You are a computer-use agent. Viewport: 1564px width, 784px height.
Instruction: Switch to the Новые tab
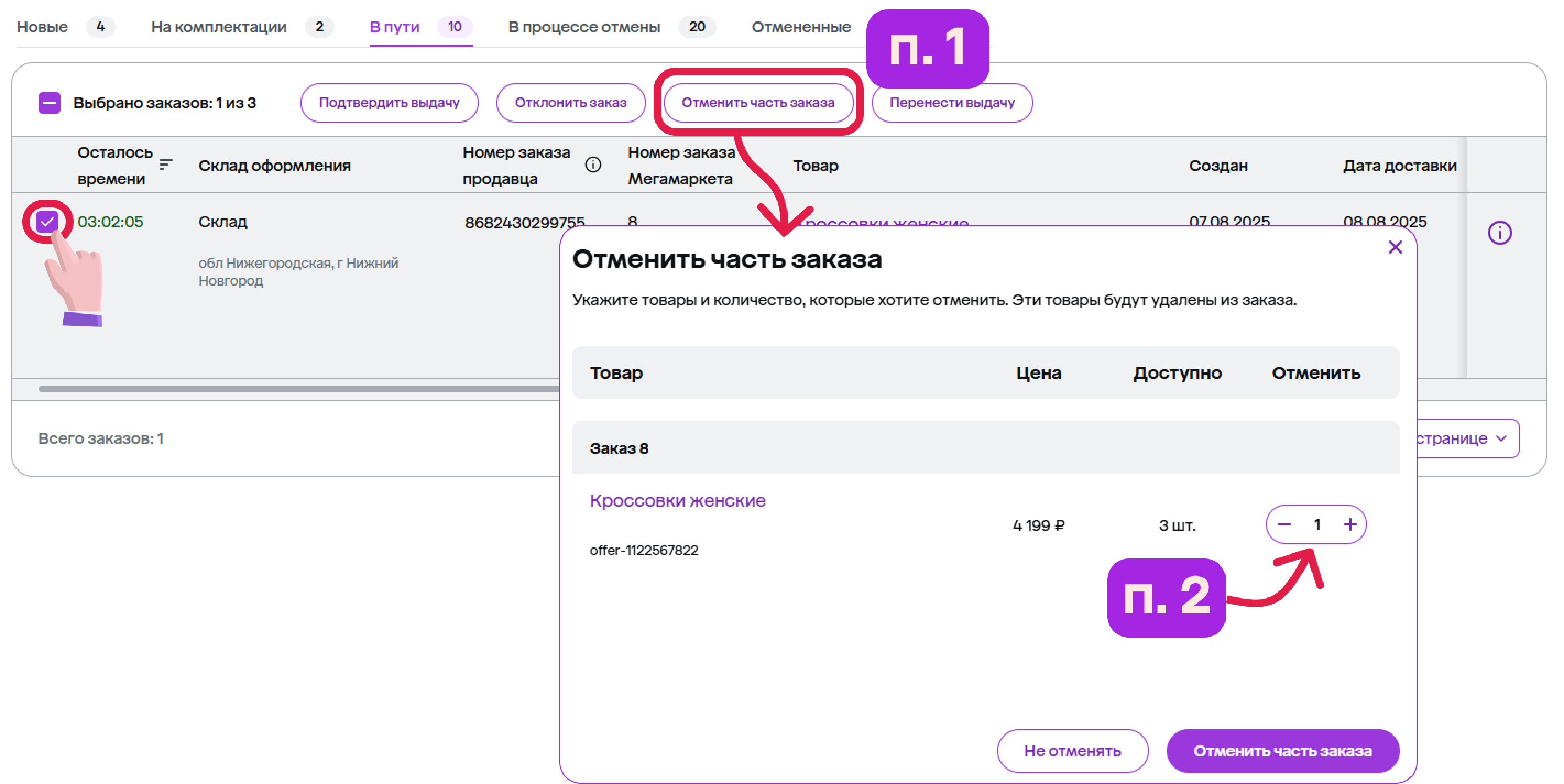coord(42,27)
